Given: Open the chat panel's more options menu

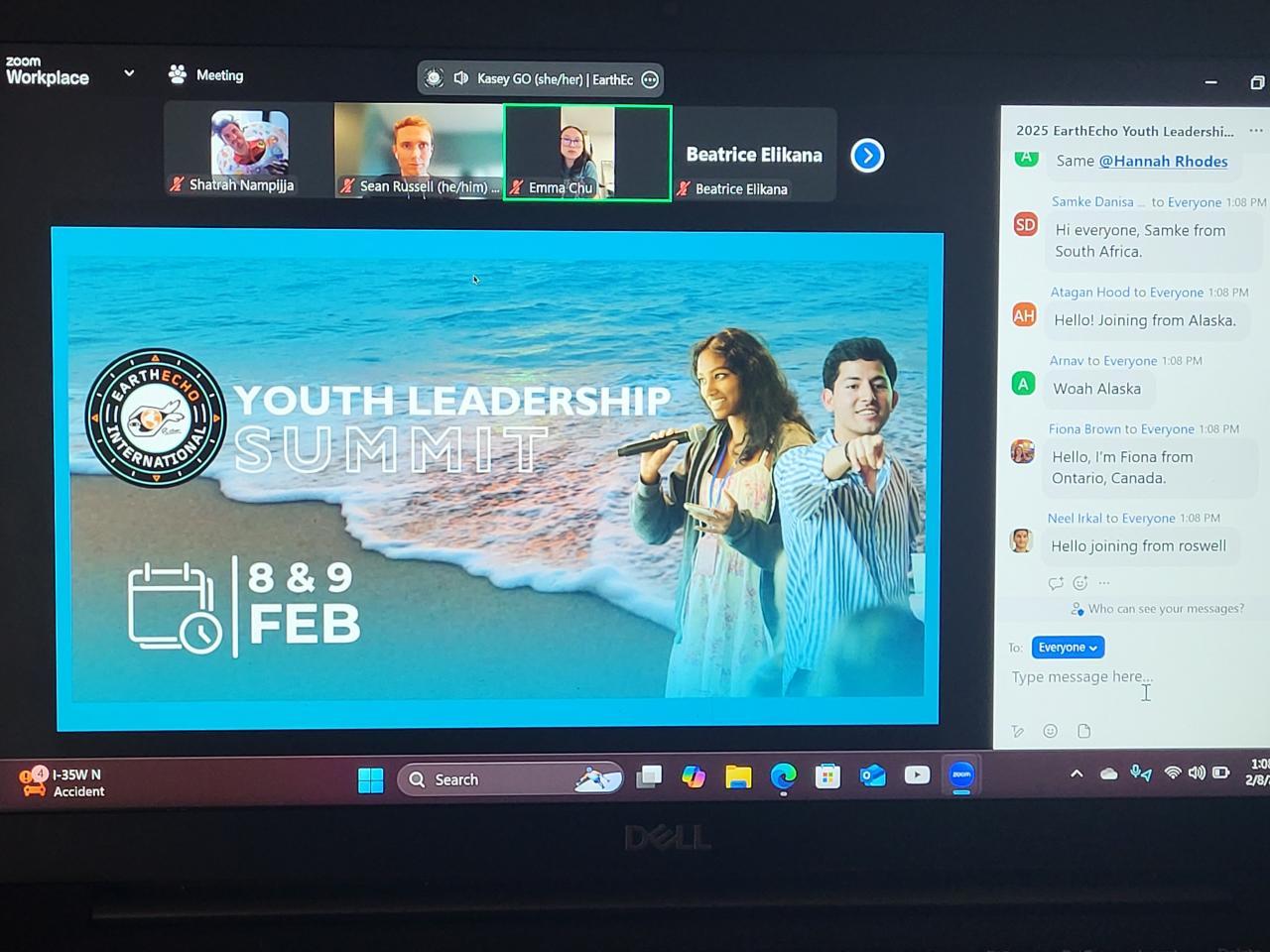Looking at the screenshot, I should pyautogui.click(x=1256, y=130).
